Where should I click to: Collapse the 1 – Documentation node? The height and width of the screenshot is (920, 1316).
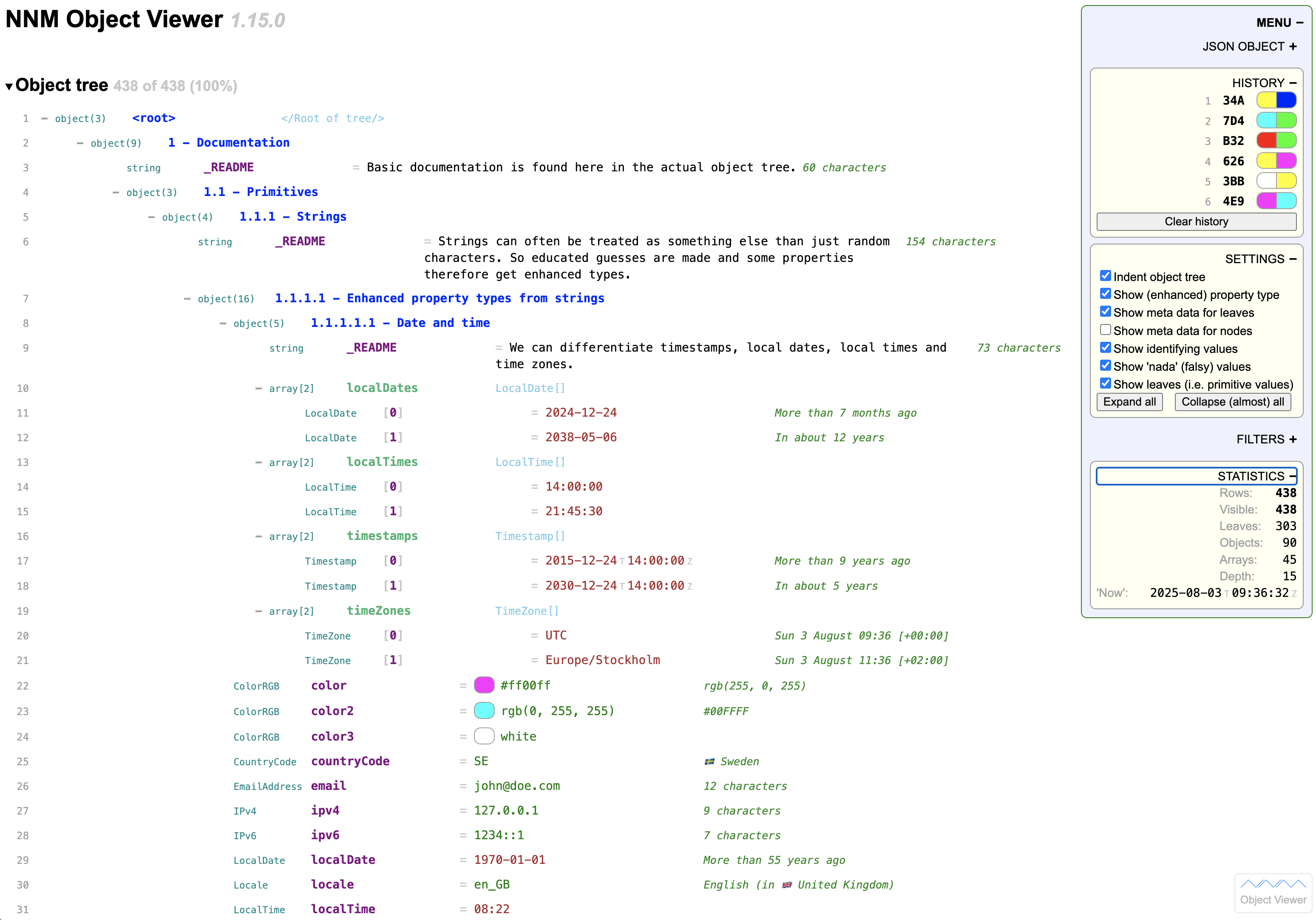coord(79,143)
